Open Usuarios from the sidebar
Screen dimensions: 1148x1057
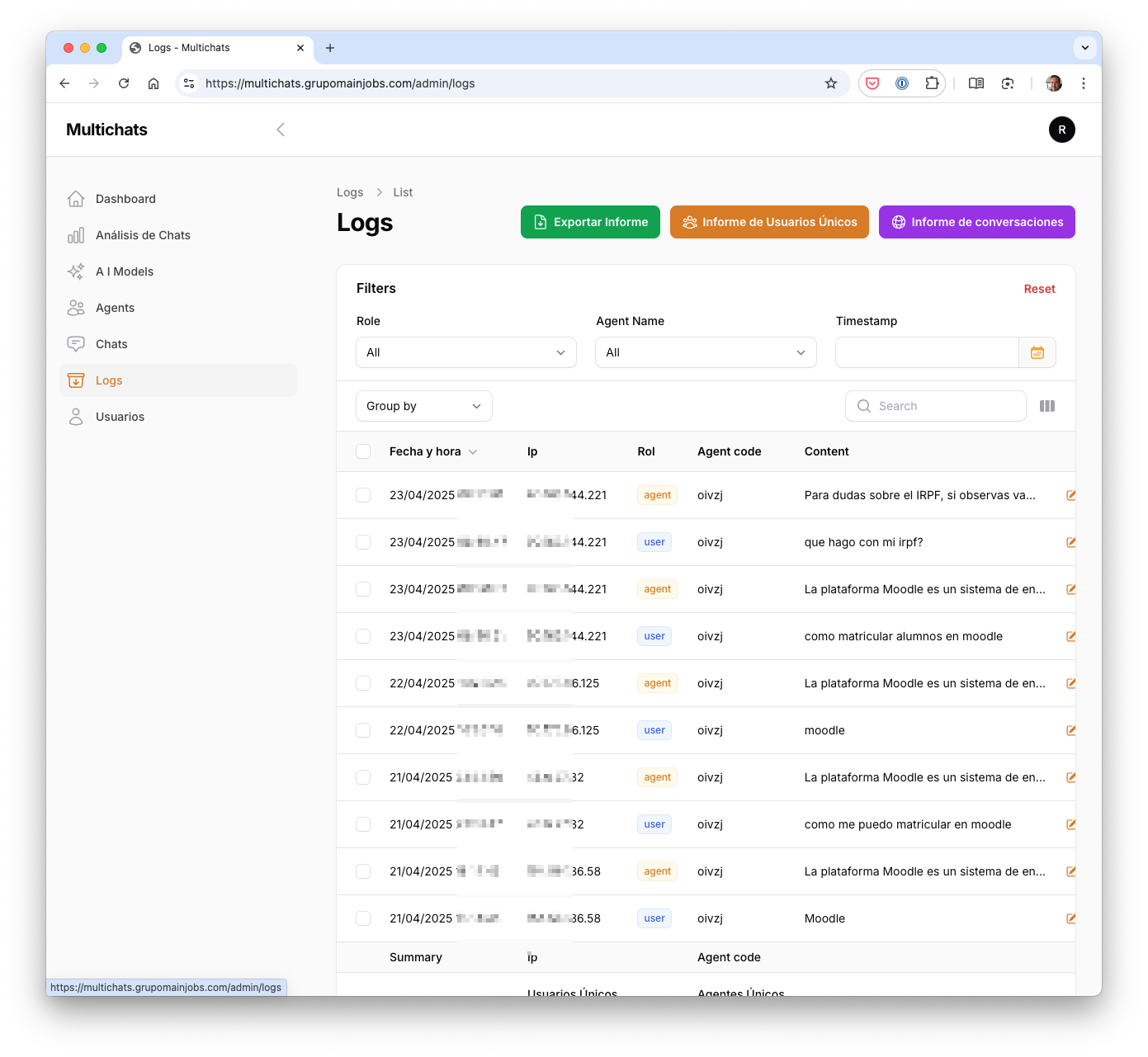[120, 417]
